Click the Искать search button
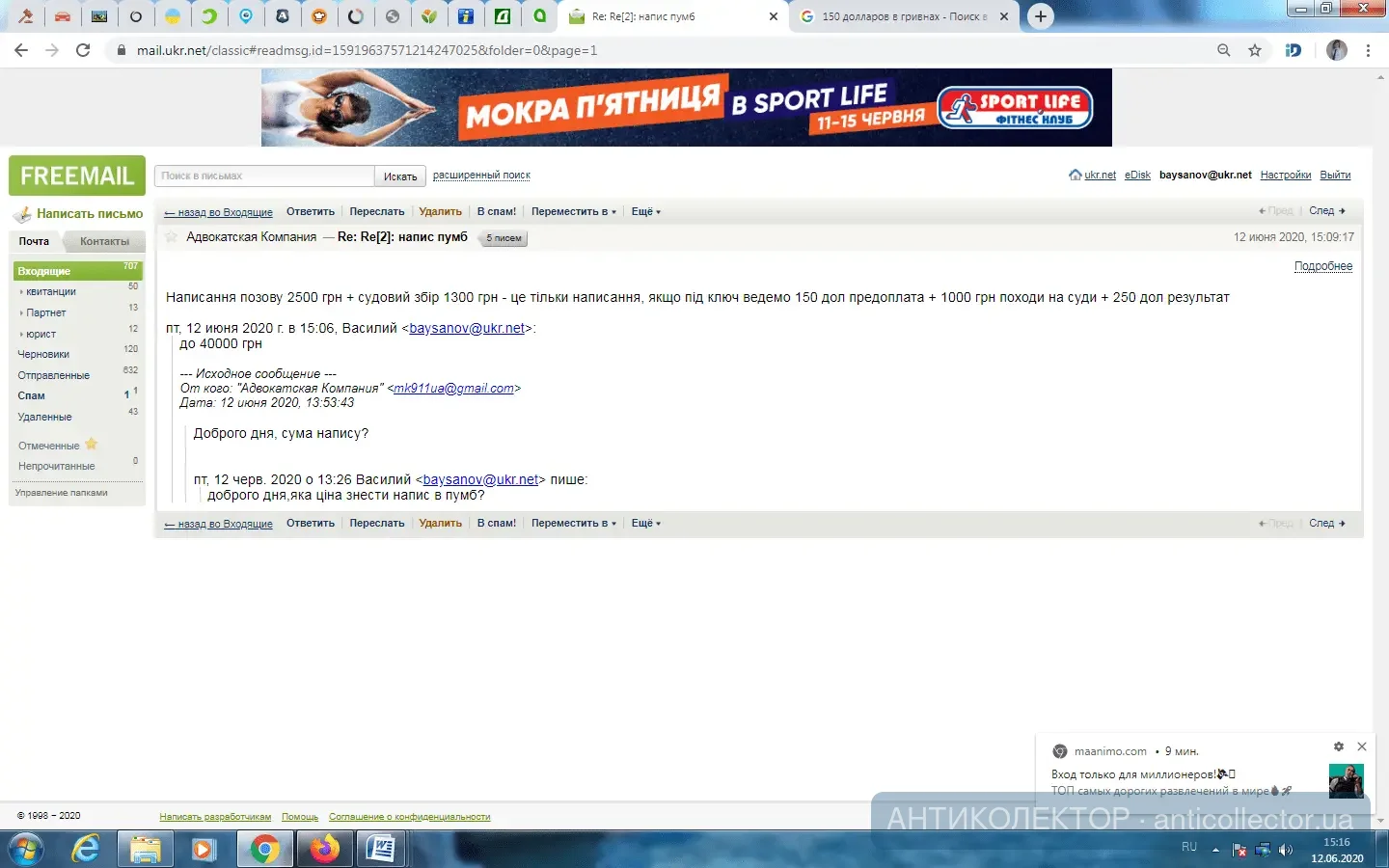The height and width of the screenshot is (868, 1389). [x=399, y=176]
